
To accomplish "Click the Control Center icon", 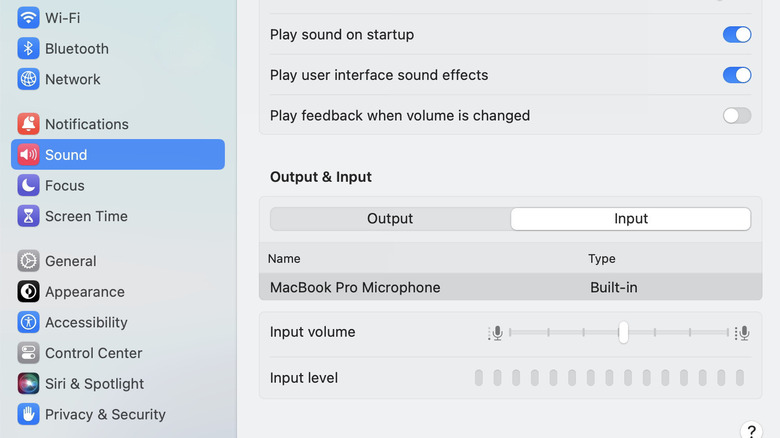I will [x=28, y=353].
